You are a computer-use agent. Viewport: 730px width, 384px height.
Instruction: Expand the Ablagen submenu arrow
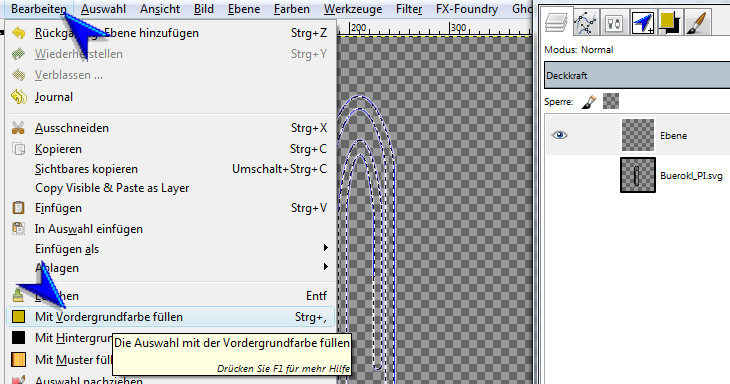pos(326,267)
